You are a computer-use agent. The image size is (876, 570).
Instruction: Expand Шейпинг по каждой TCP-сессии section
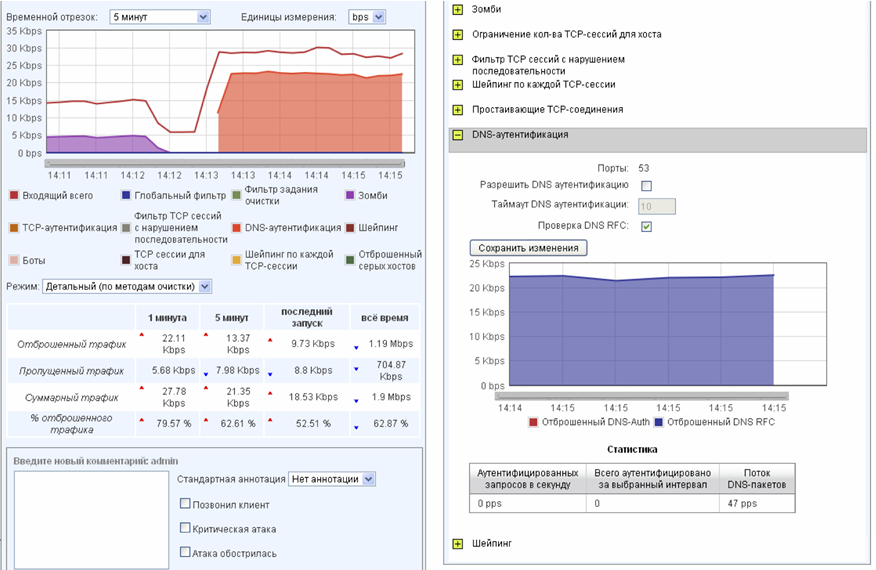458,85
